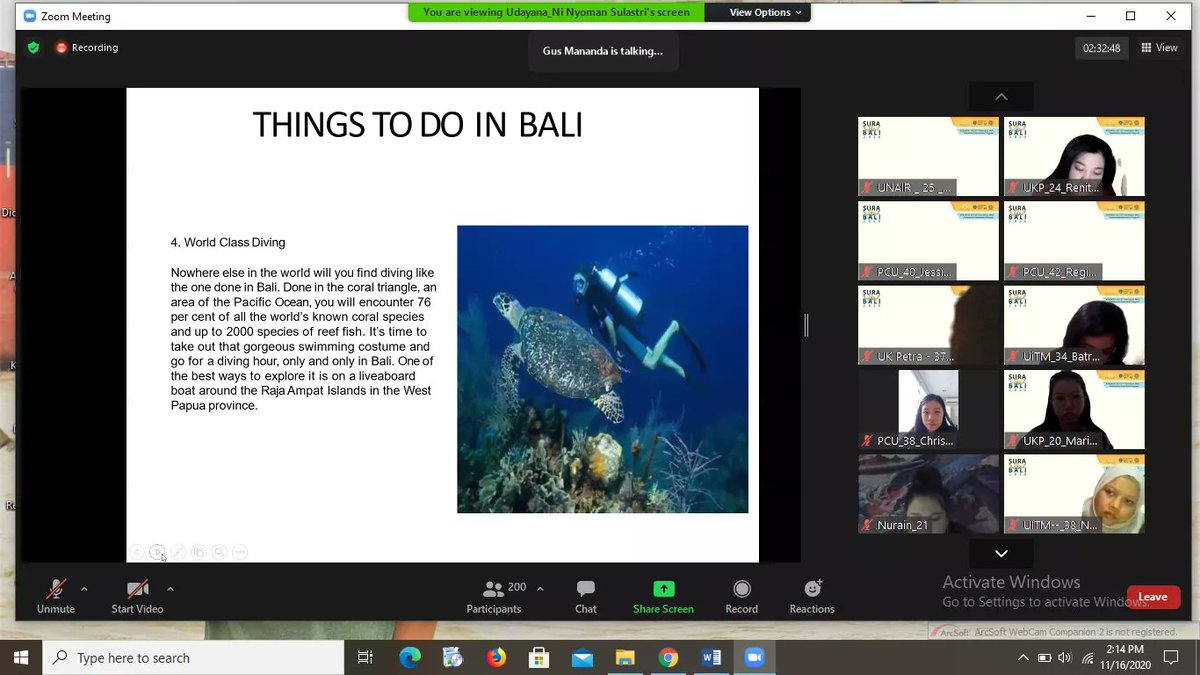Click the see-all-slides icon on the slide
This screenshot has width=1200, height=675.
coord(198,552)
